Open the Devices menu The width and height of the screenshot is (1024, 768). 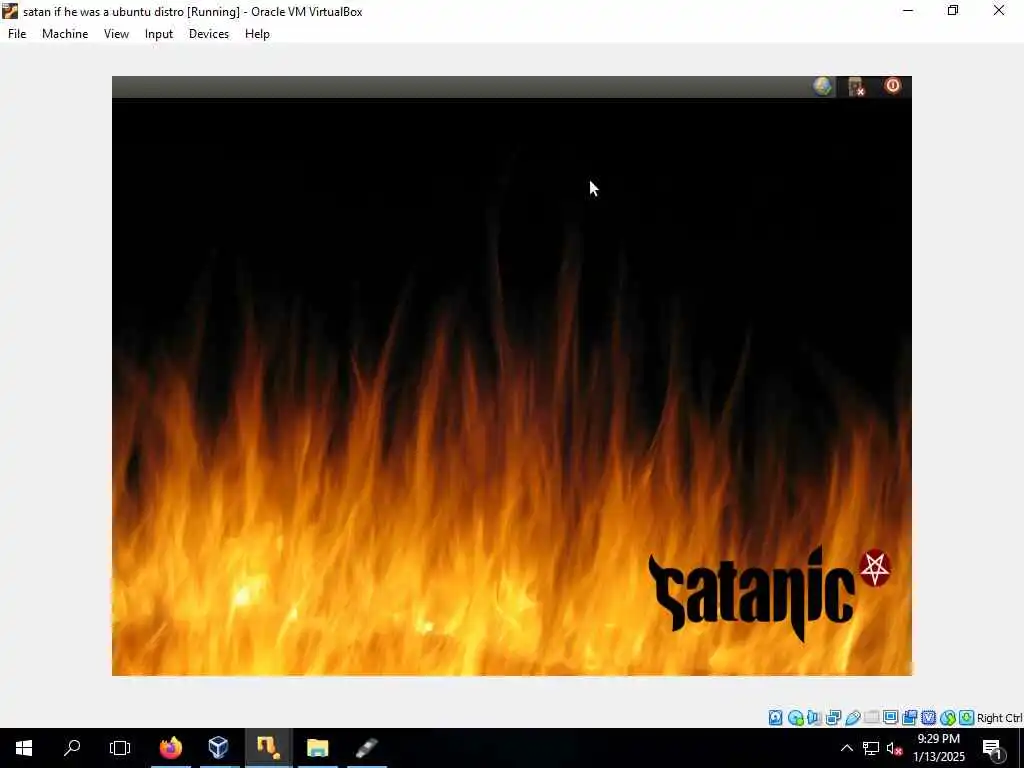coord(209,34)
